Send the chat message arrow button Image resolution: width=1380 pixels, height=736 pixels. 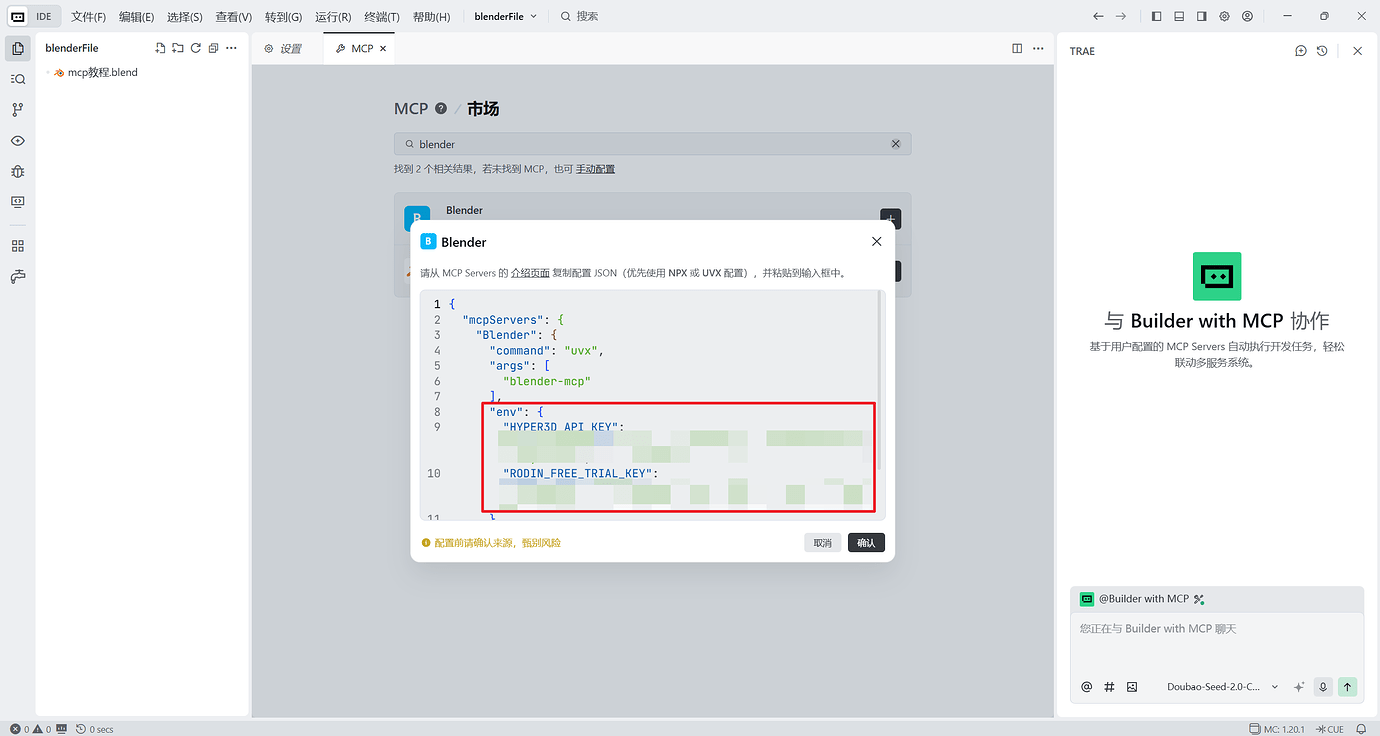[x=1347, y=687]
